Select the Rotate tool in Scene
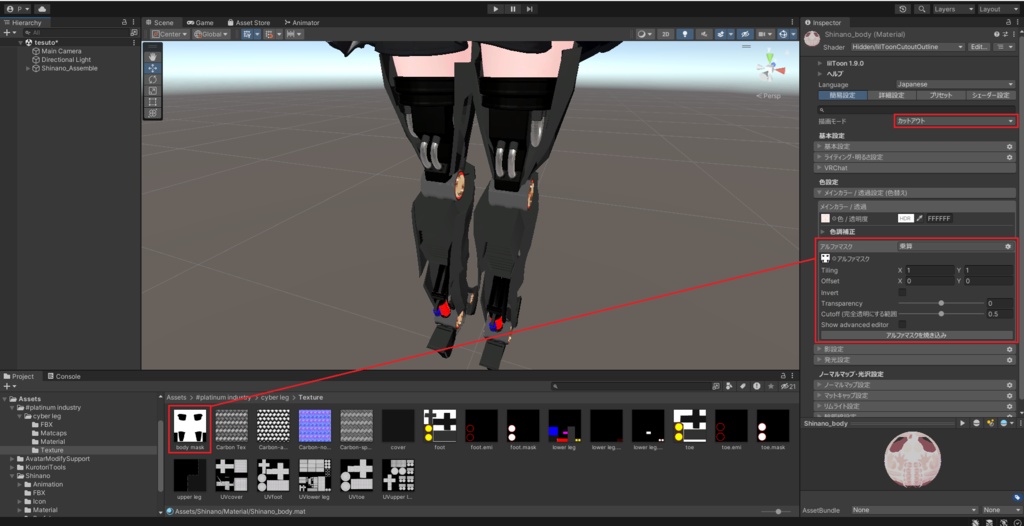Screen dimensions: 1024x526 (153, 80)
